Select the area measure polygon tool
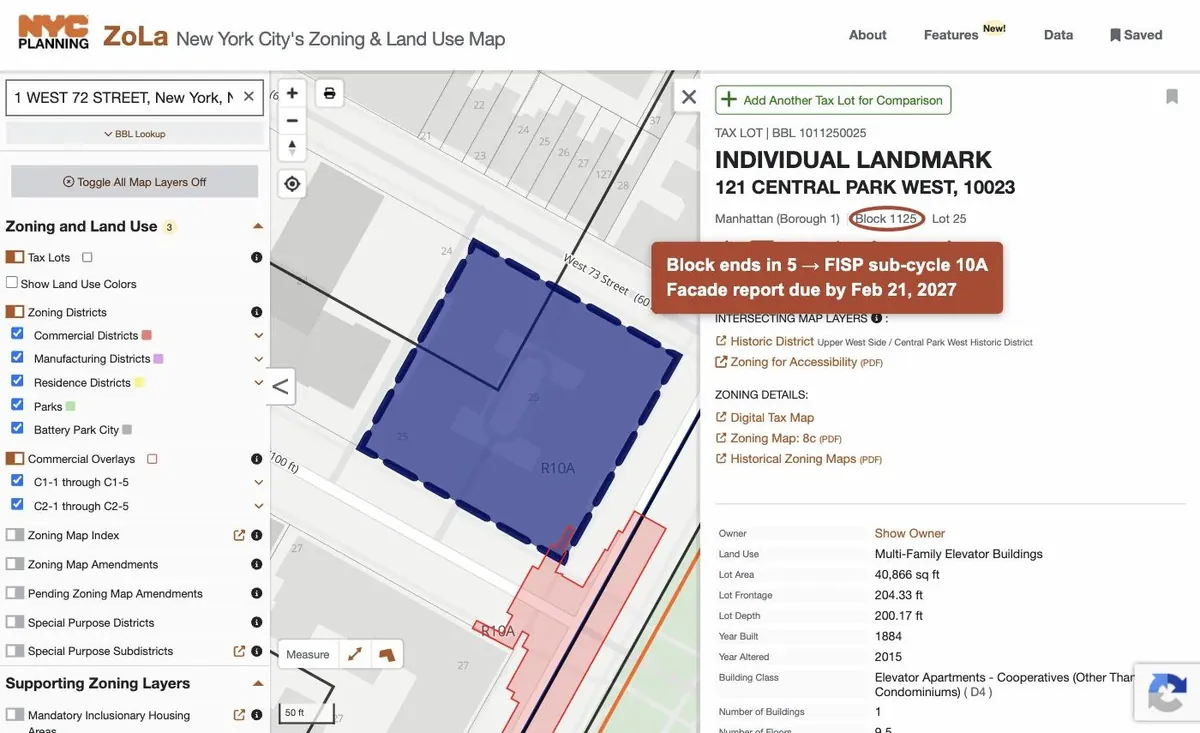 click(386, 654)
